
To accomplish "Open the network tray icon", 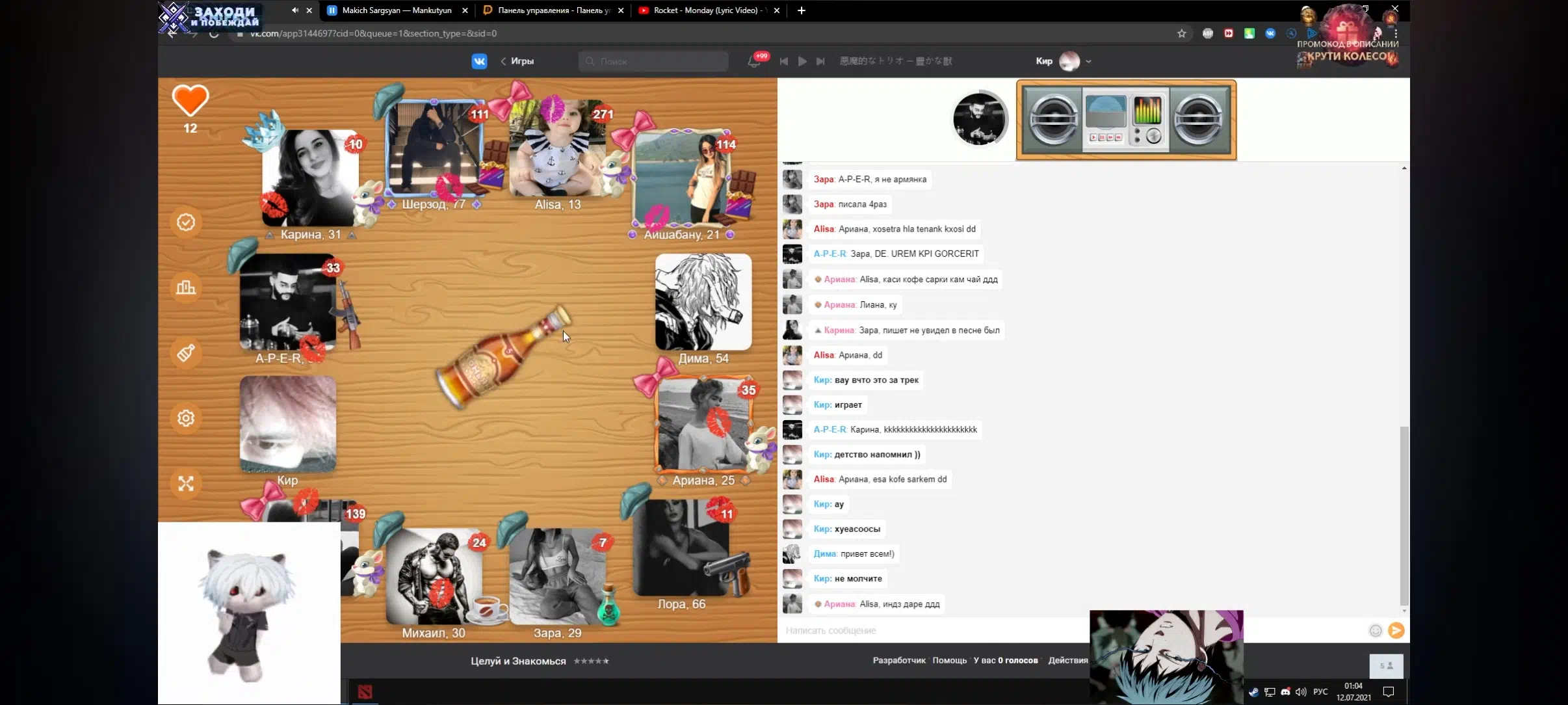I will (x=1270, y=692).
